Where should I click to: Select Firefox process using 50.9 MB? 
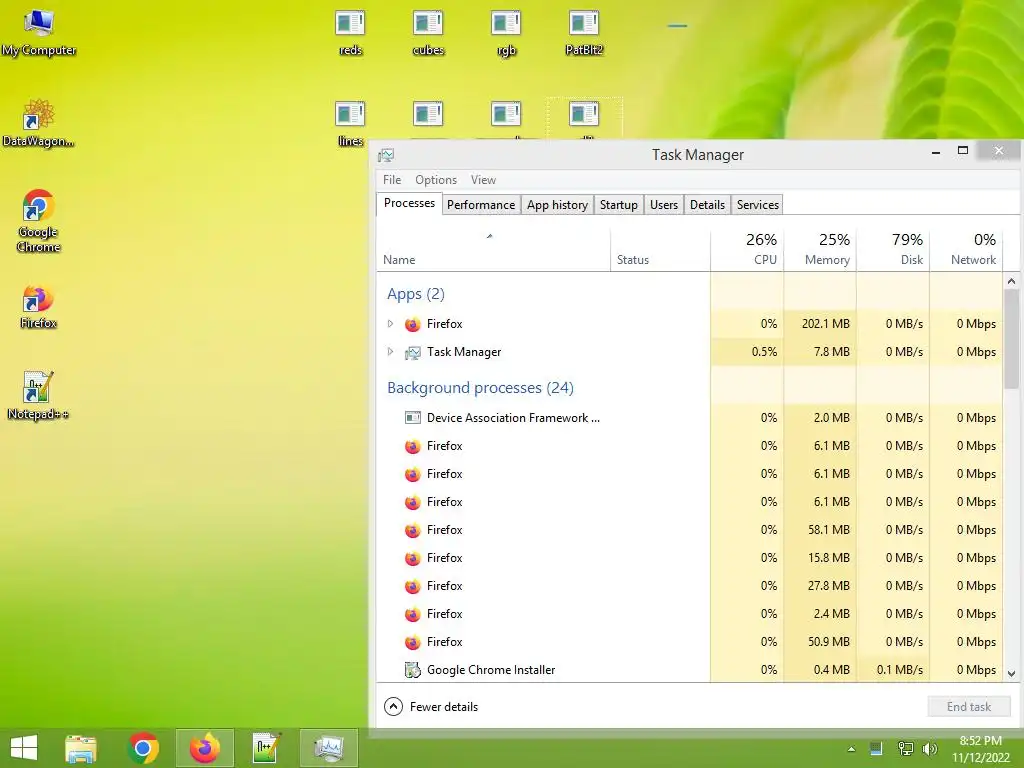(x=690, y=642)
